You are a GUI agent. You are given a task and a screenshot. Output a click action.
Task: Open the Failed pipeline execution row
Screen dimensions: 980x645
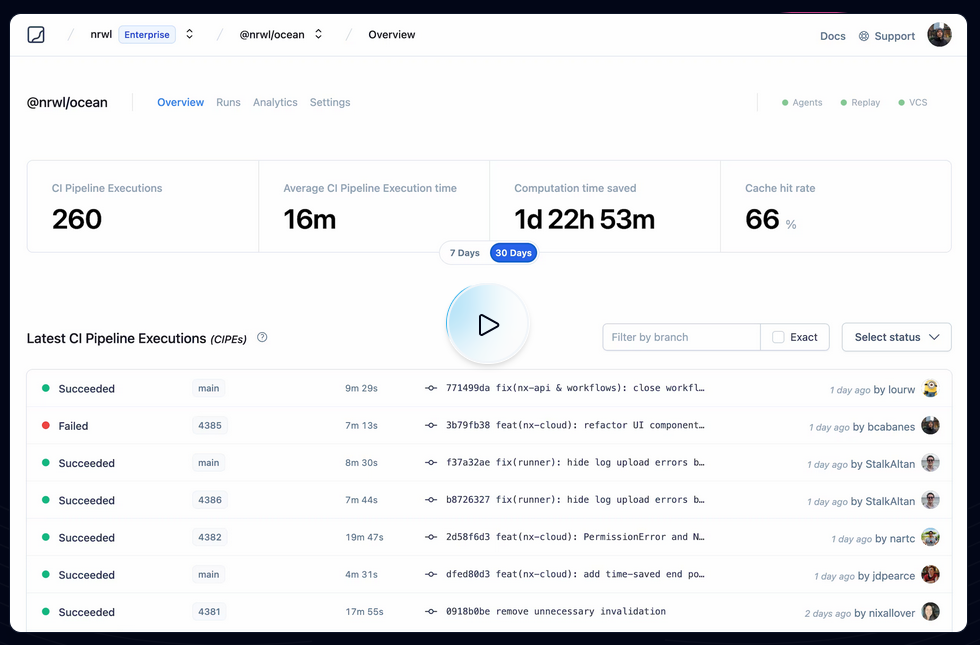tap(489, 426)
